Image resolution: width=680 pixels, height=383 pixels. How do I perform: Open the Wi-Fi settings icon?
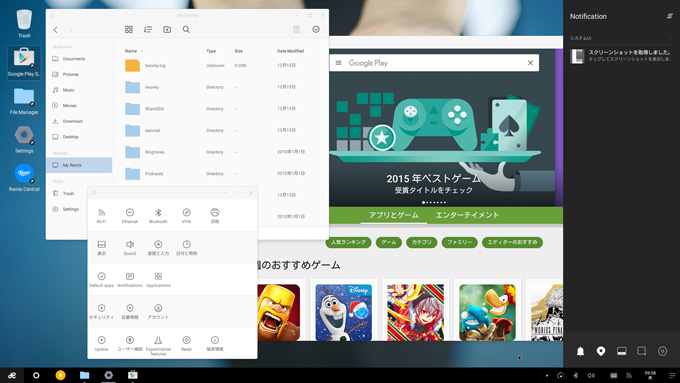101,215
